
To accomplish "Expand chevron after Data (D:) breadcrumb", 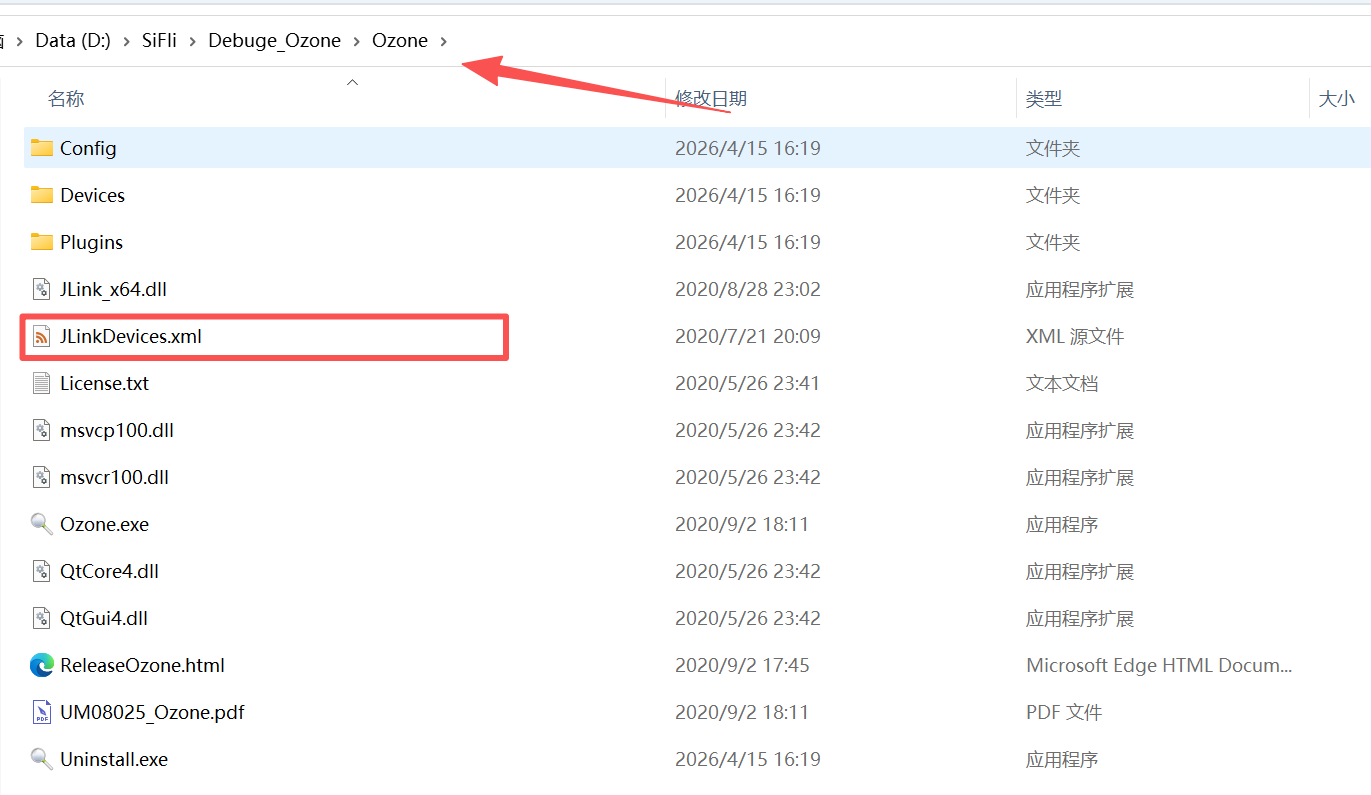I will click(127, 41).
